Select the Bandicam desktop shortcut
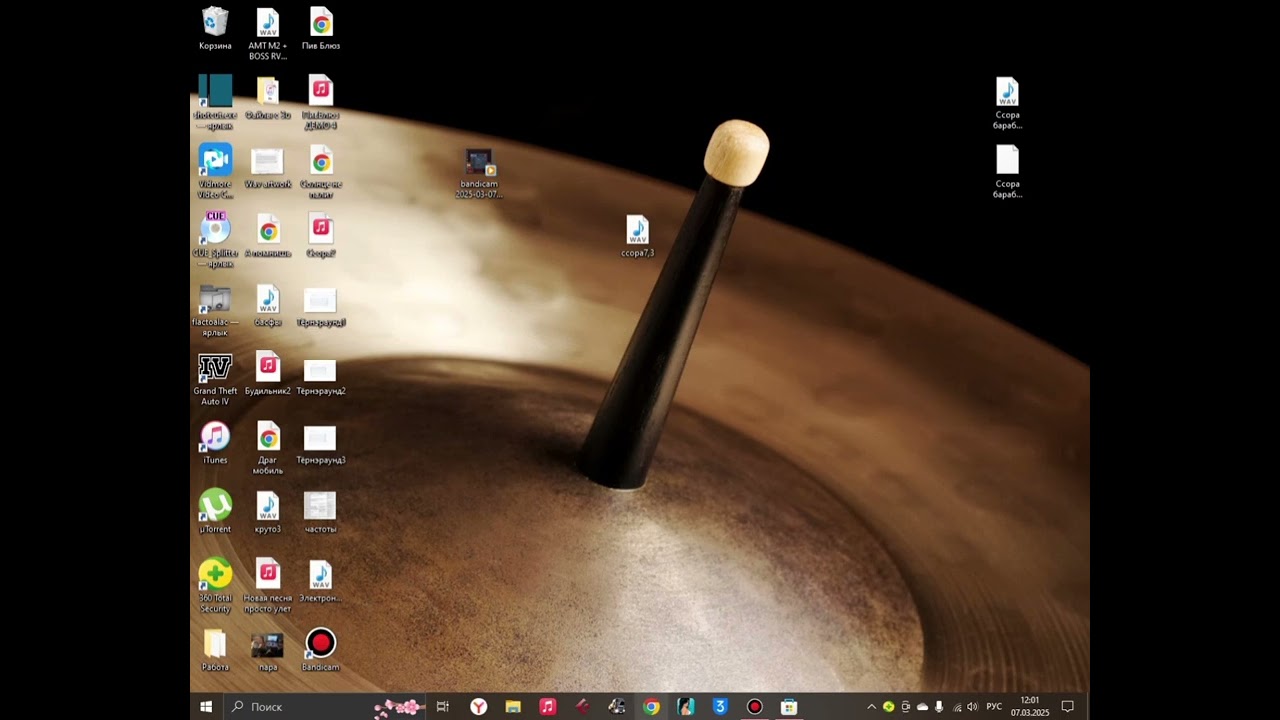 click(321, 649)
